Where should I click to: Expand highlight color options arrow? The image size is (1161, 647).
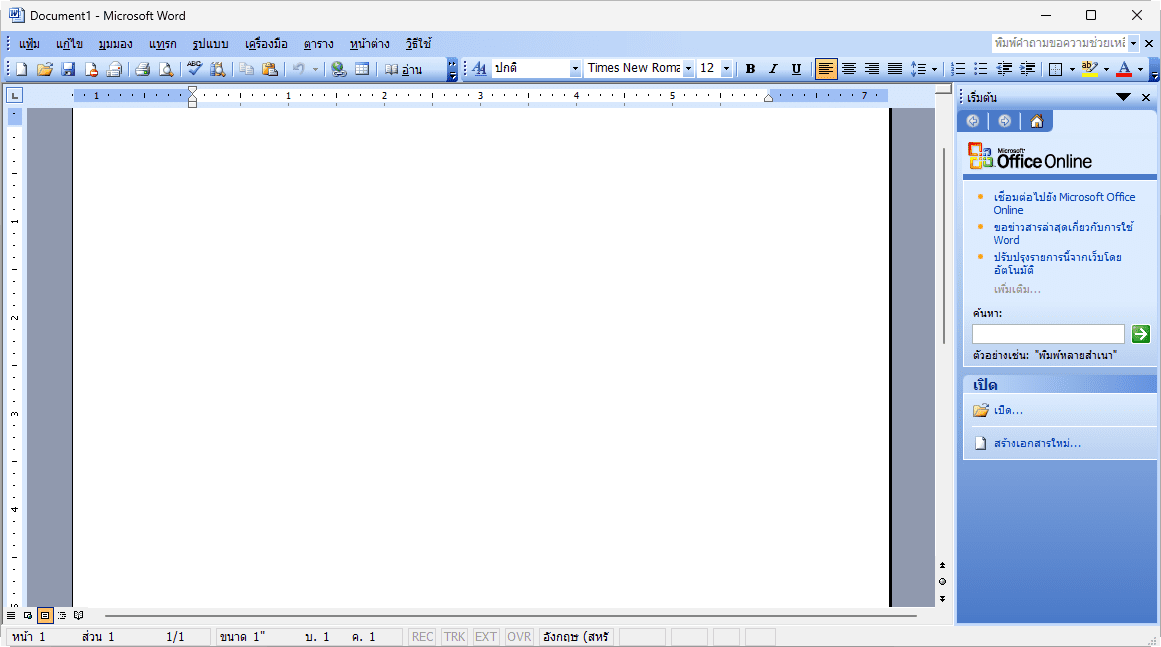click(1106, 69)
